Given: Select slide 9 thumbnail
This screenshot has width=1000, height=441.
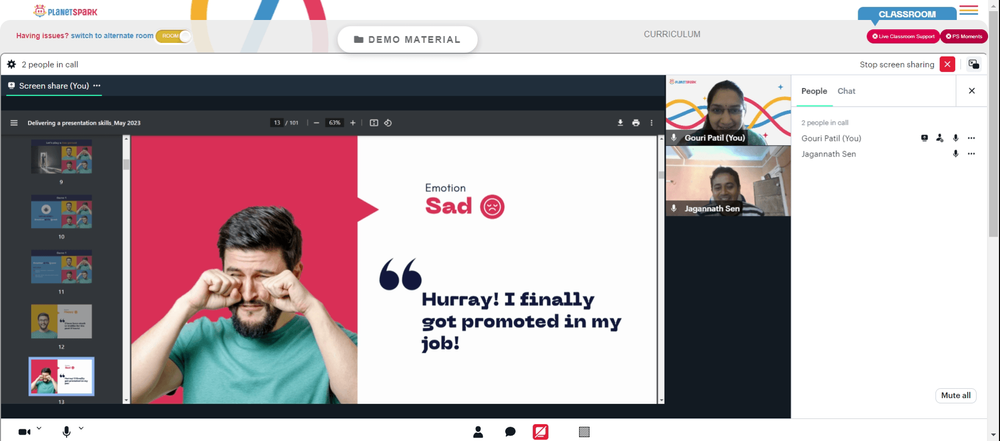Looking at the screenshot, I should [x=61, y=157].
